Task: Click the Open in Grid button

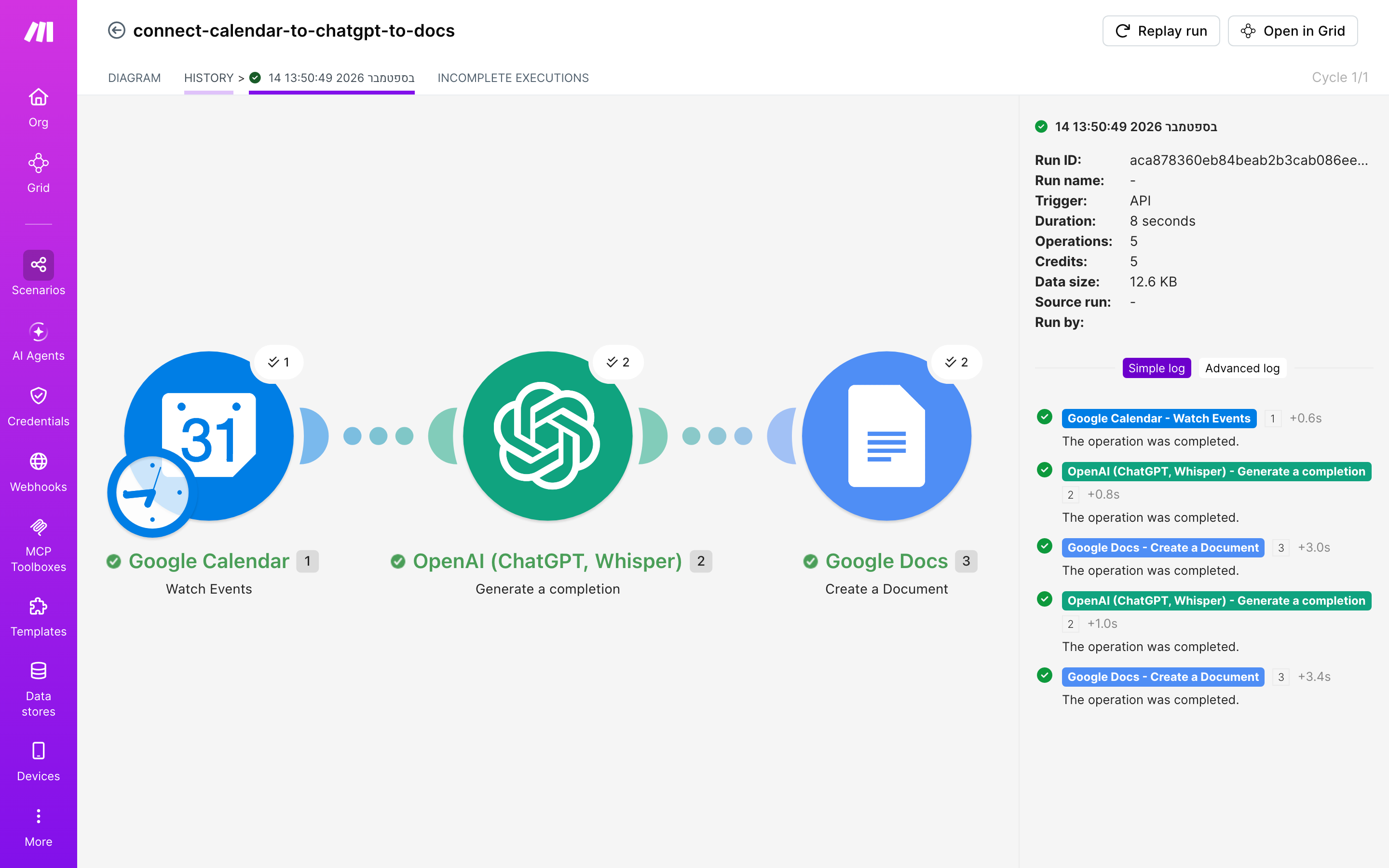Action: 1293,31
